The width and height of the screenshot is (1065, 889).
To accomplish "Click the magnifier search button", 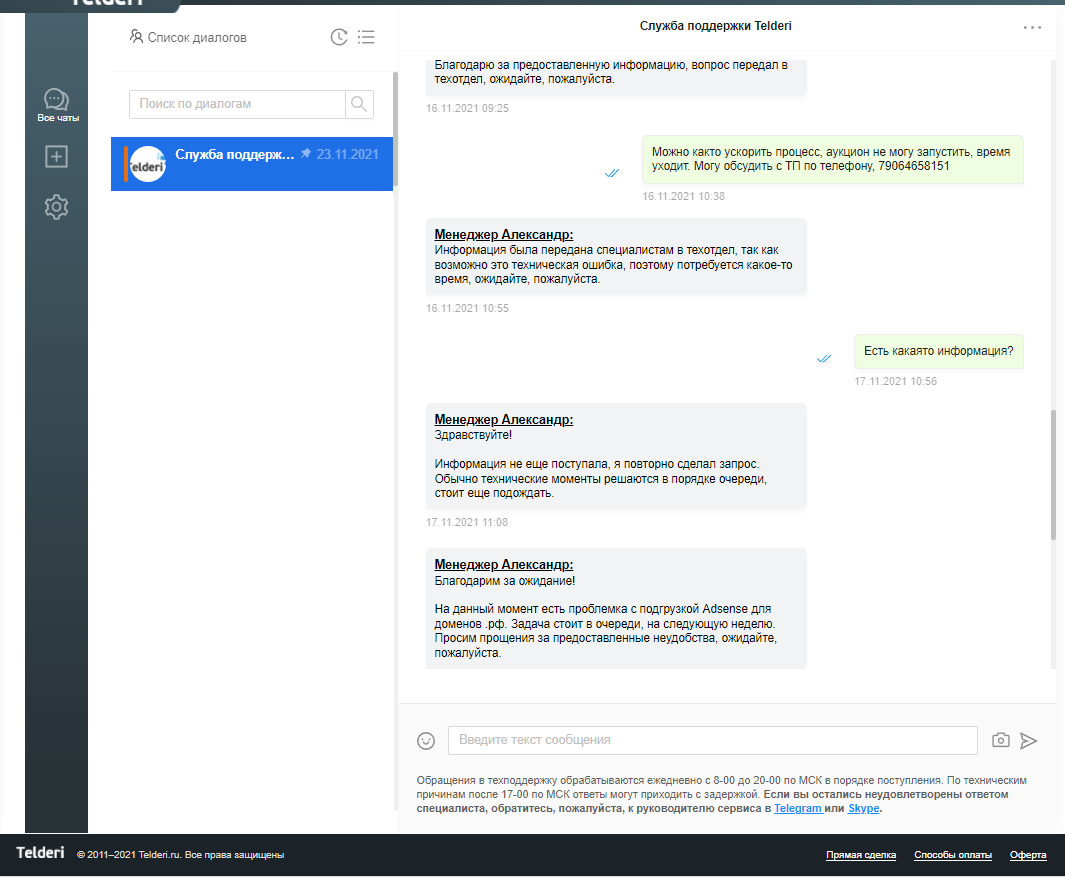I will (359, 104).
